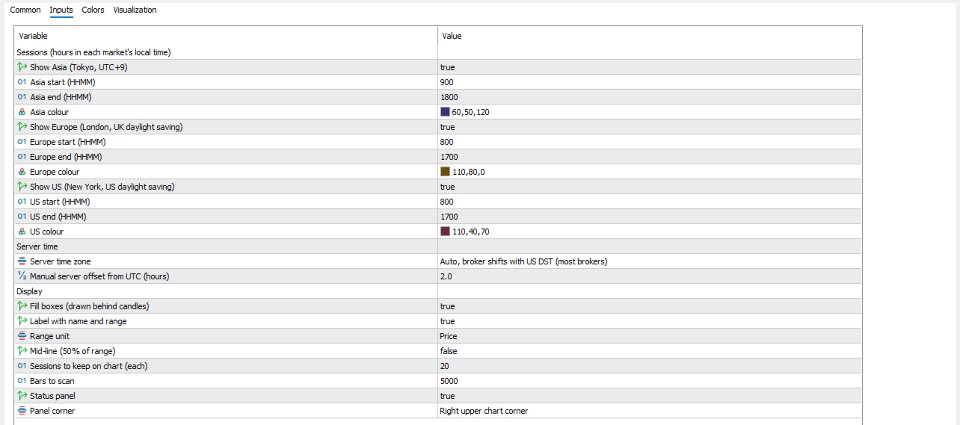Click the US start integer icon
Viewport: 960px width, 425px height.
[23, 201]
